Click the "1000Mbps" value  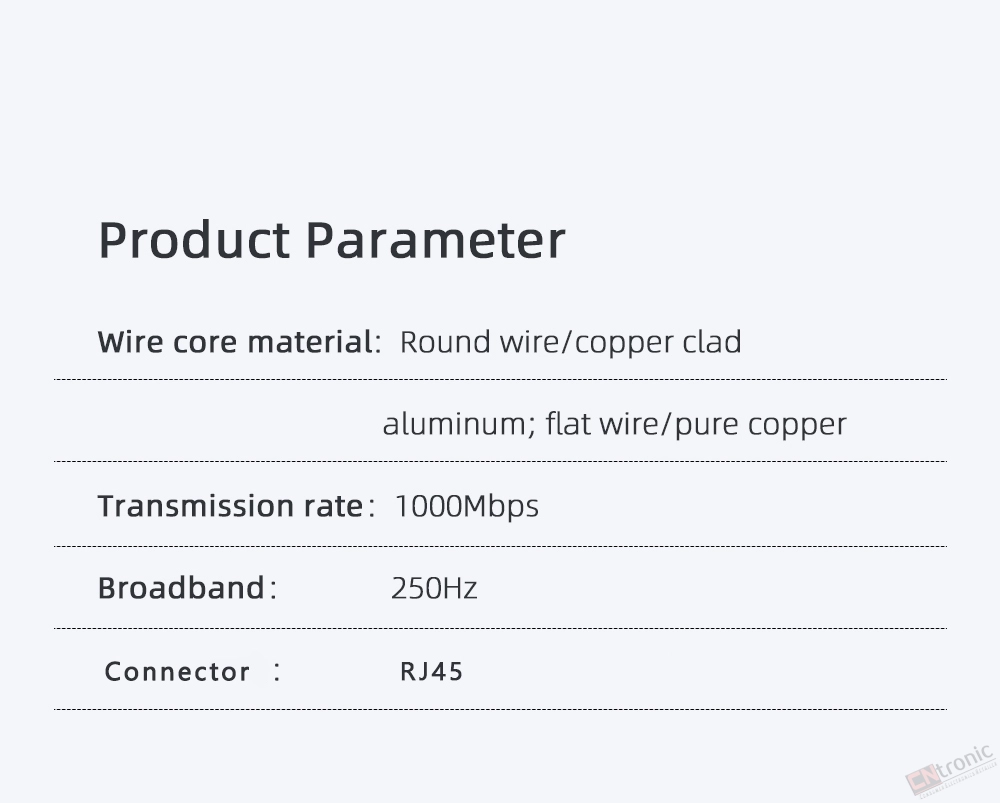(466, 506)
